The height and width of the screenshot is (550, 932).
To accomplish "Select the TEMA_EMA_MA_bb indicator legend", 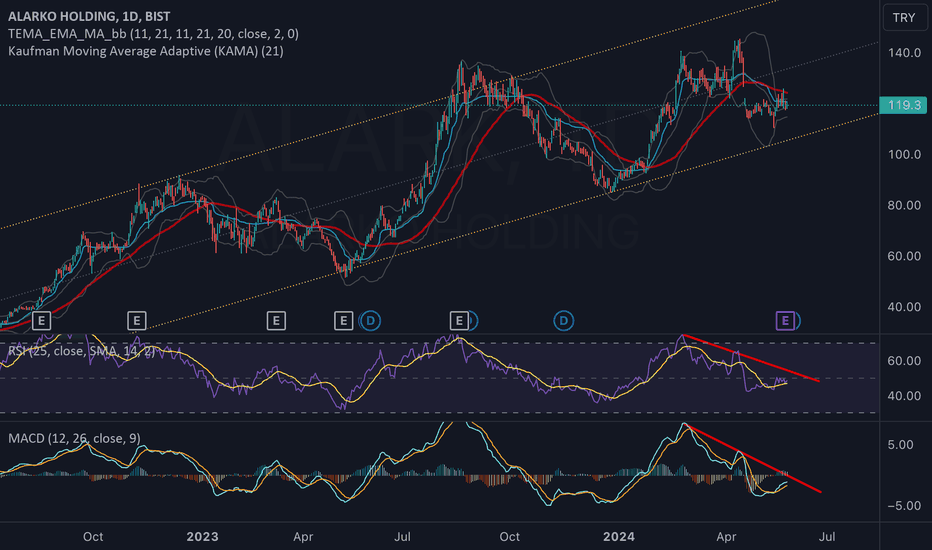I will point(153,34).
